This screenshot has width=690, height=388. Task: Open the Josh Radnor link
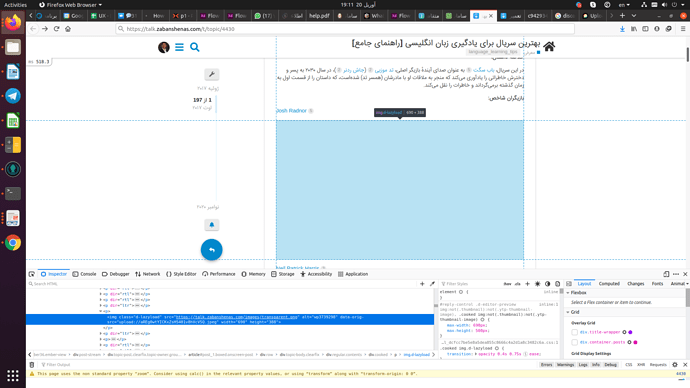(x=291, y=111)
